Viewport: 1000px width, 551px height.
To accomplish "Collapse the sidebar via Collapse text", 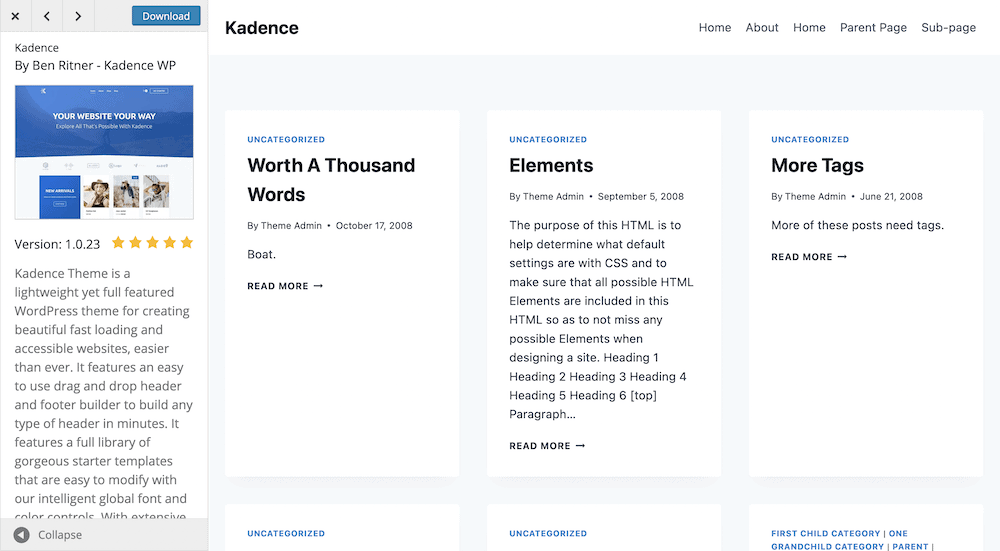I will coord(60,534).
